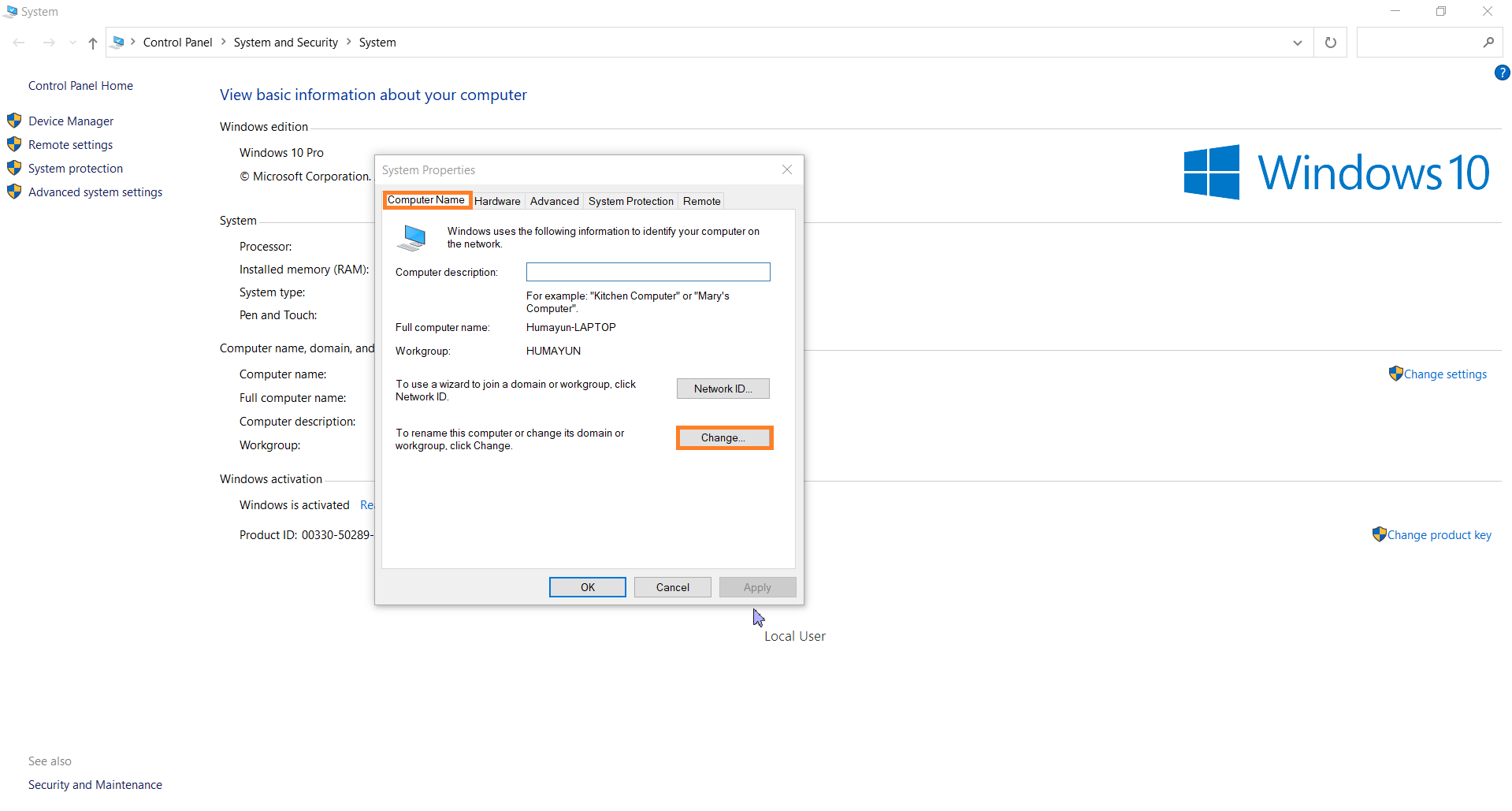Click the System window title icon
Image resolution: width=1512 pixels, height=811 pixels.
(11, 12)
